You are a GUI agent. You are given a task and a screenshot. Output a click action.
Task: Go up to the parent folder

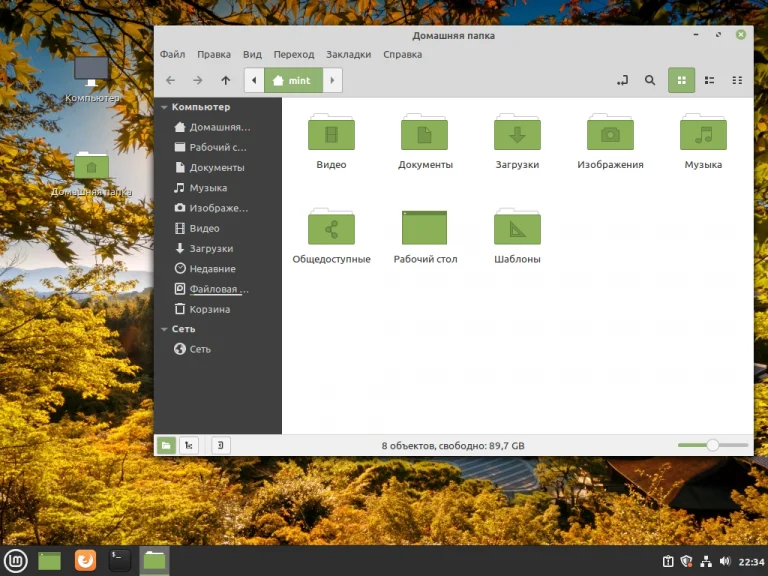pos(226,81)
